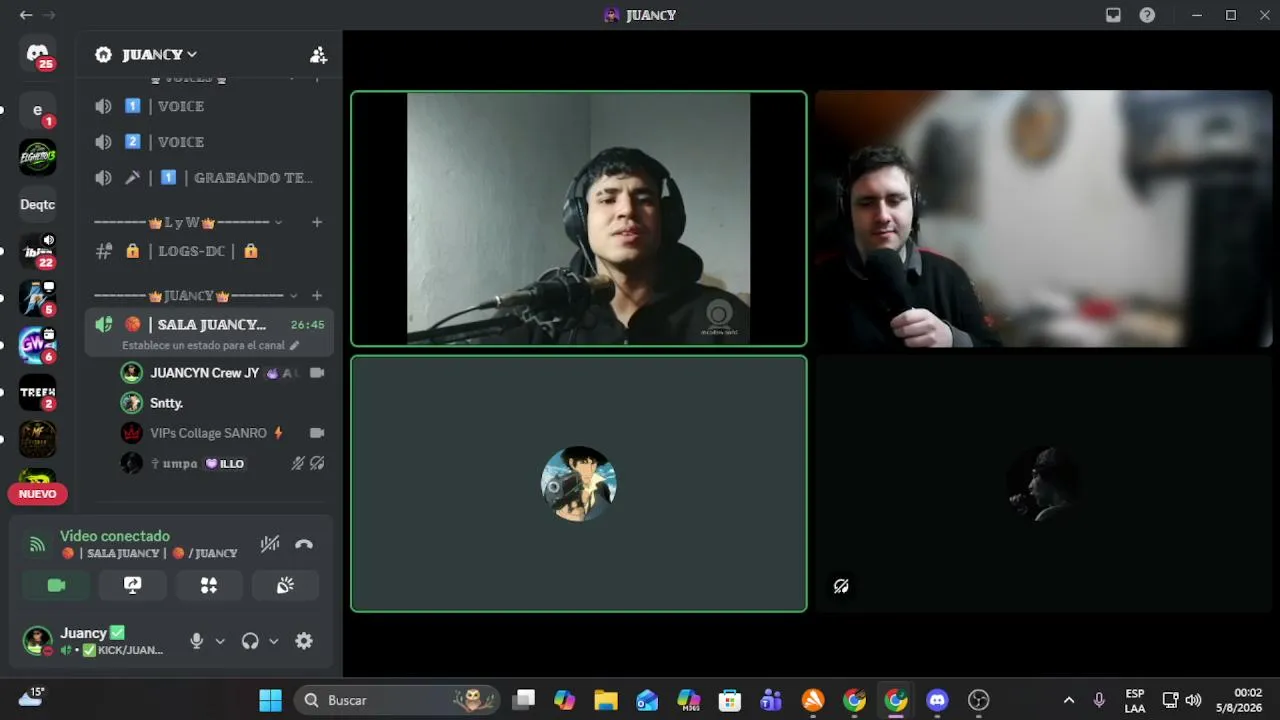Select the umpa user in voice list
The image size is (1280, 720).
(x=222, y=463)
